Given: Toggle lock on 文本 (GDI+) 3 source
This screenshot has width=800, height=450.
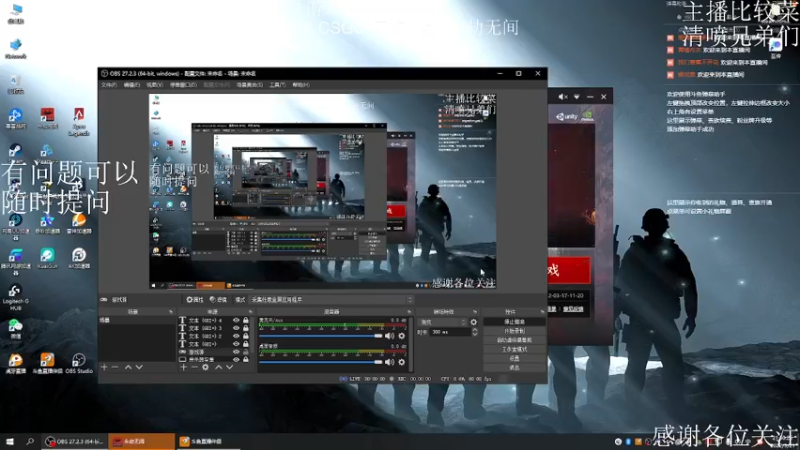Looking at the screenshot, I should coord(245,328).
